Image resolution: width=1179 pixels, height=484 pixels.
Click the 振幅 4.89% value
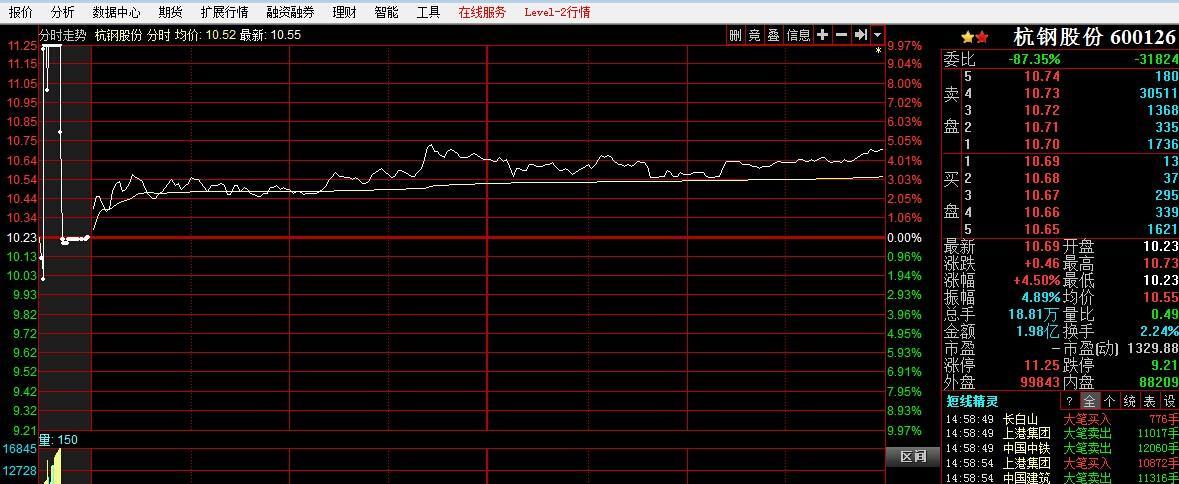pyautogui.click(x=1041, y=298)
